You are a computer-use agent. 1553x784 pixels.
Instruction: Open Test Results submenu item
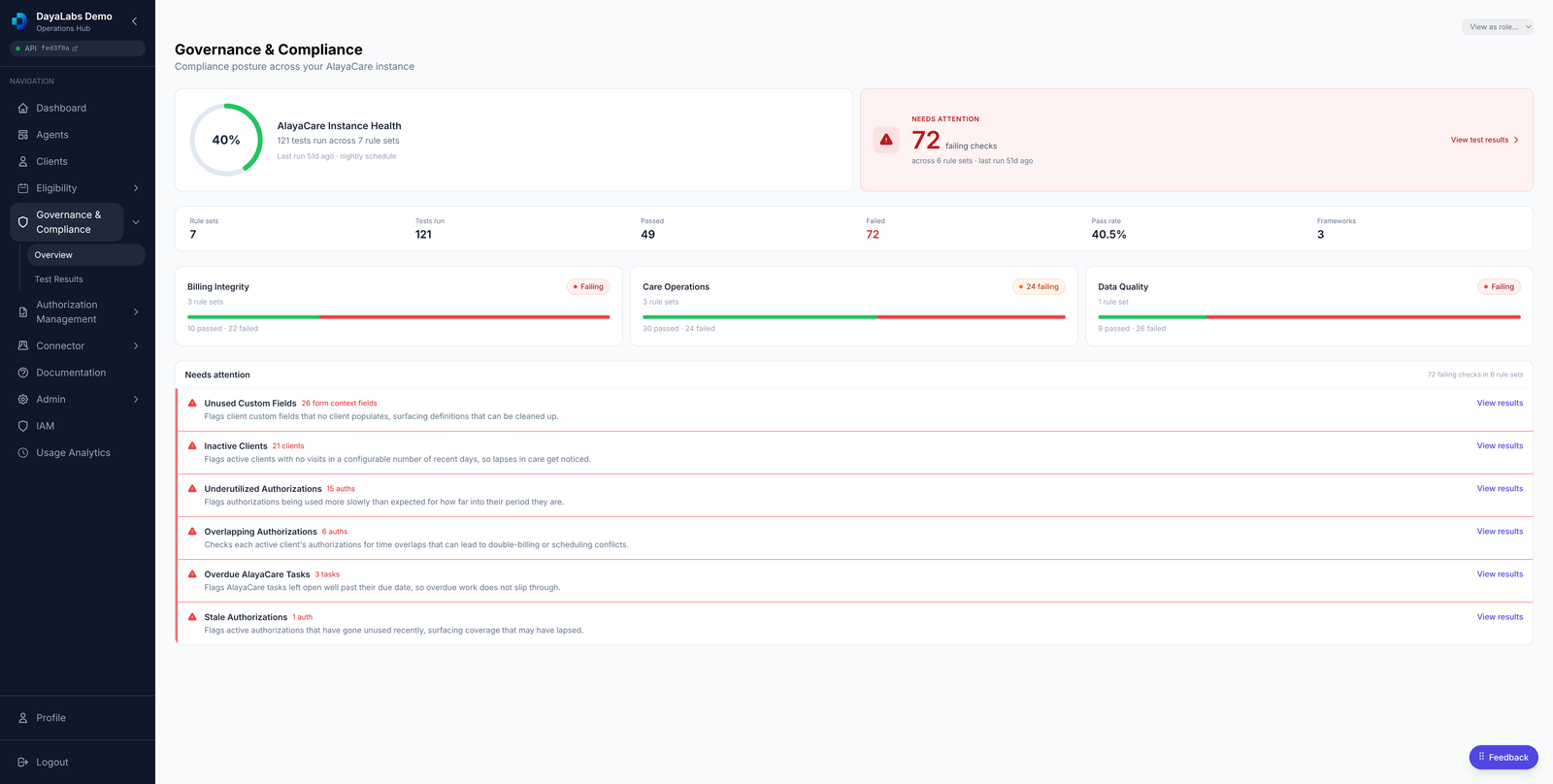point(86,279)
